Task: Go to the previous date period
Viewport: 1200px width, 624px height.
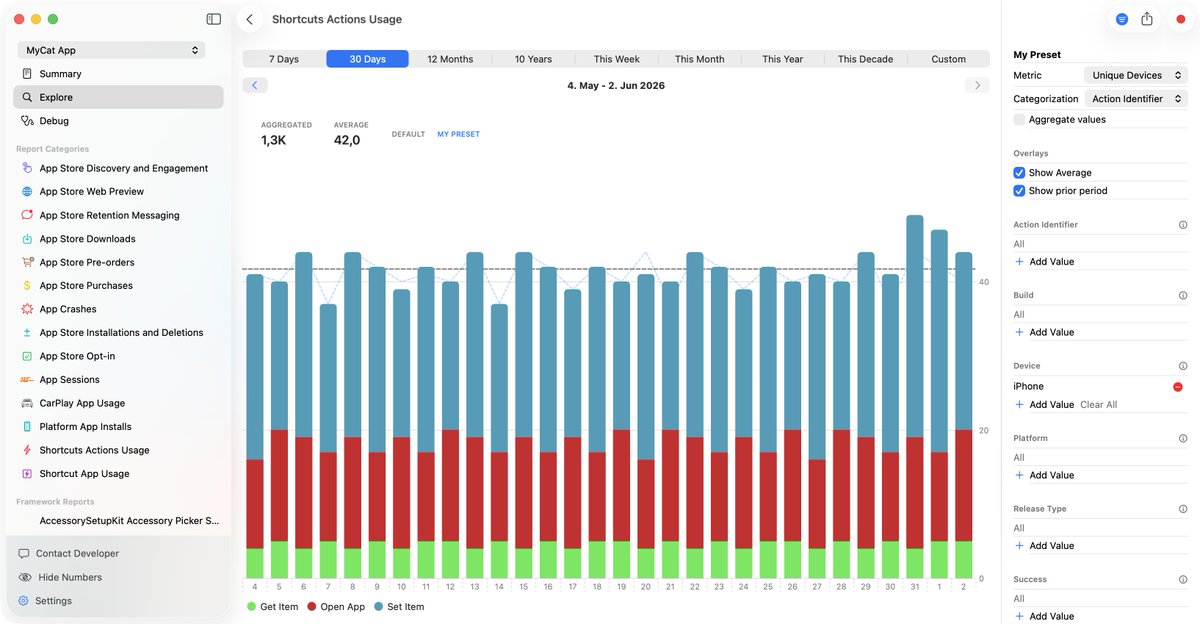Action: 255,85
